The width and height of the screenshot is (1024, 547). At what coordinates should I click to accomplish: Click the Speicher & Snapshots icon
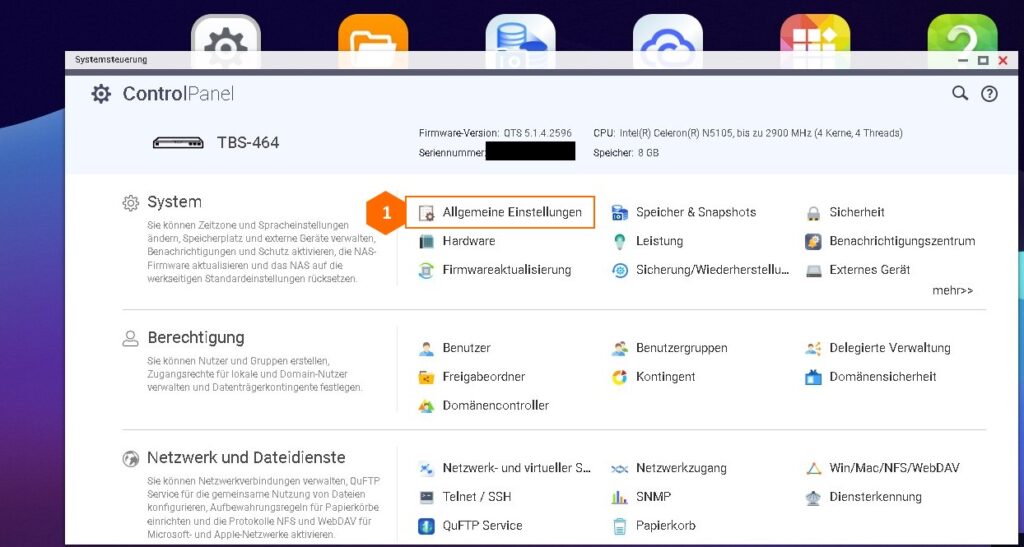pyautogui.click(x=620, y=213)
